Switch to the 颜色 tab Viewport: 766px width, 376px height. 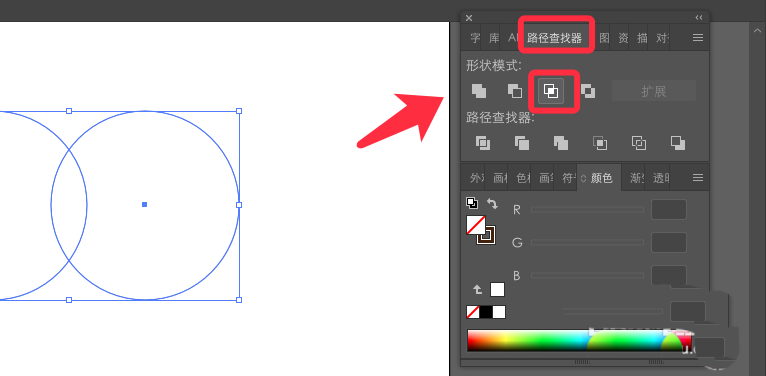pyautogui.click(x=599, y=178)
